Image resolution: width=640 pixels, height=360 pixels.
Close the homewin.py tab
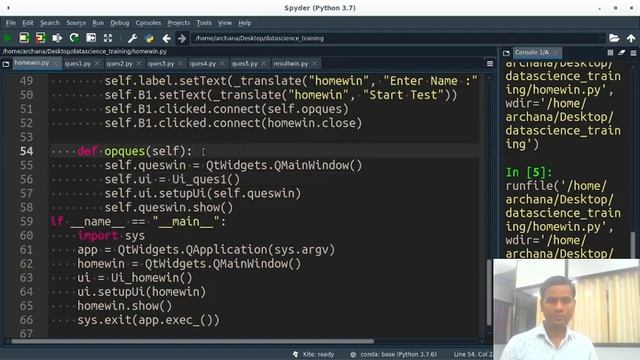(x=55, y=63)
